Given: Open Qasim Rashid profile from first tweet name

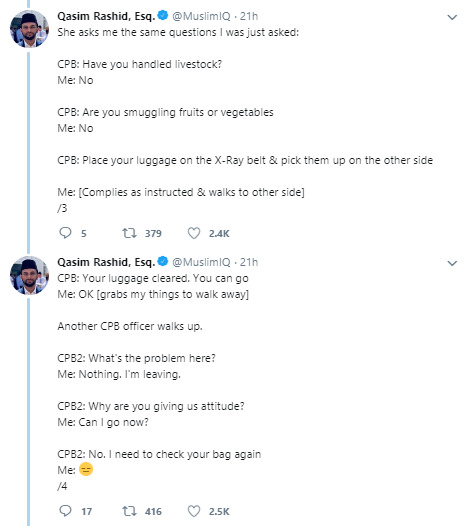Looking at the screenshot, I should click(x=106, y=16).
